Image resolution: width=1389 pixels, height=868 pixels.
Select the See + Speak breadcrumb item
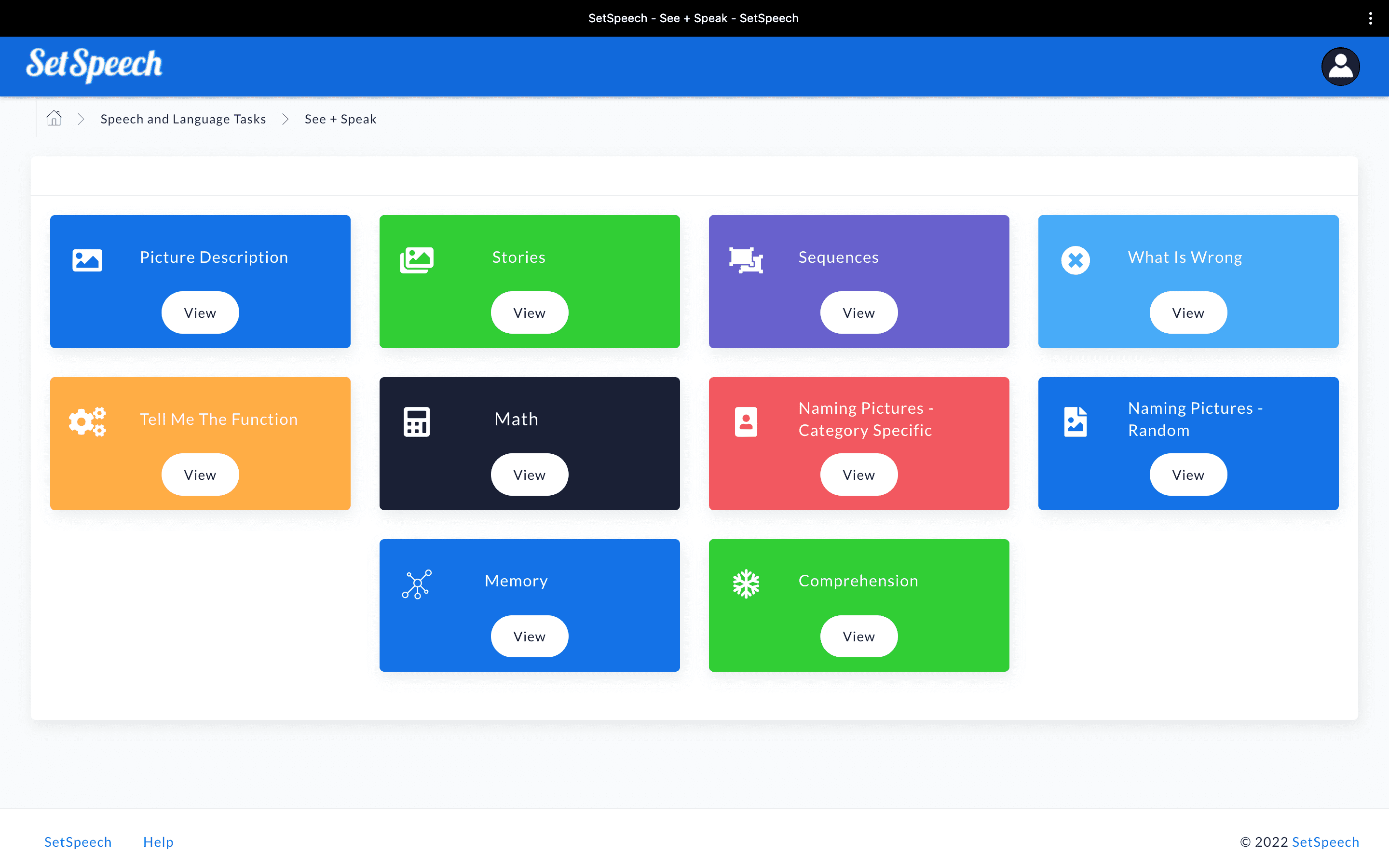340,119
